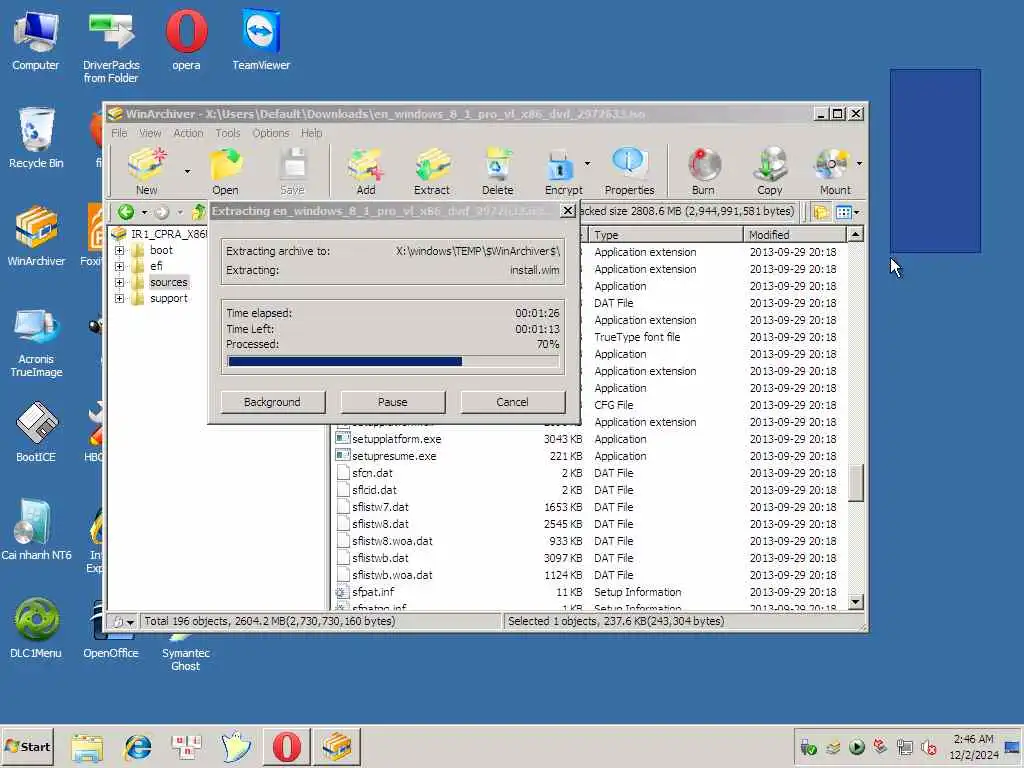Expand the support folder tree node
Image resolution: width=1024 pixels, height=768 pixels.
119,298
